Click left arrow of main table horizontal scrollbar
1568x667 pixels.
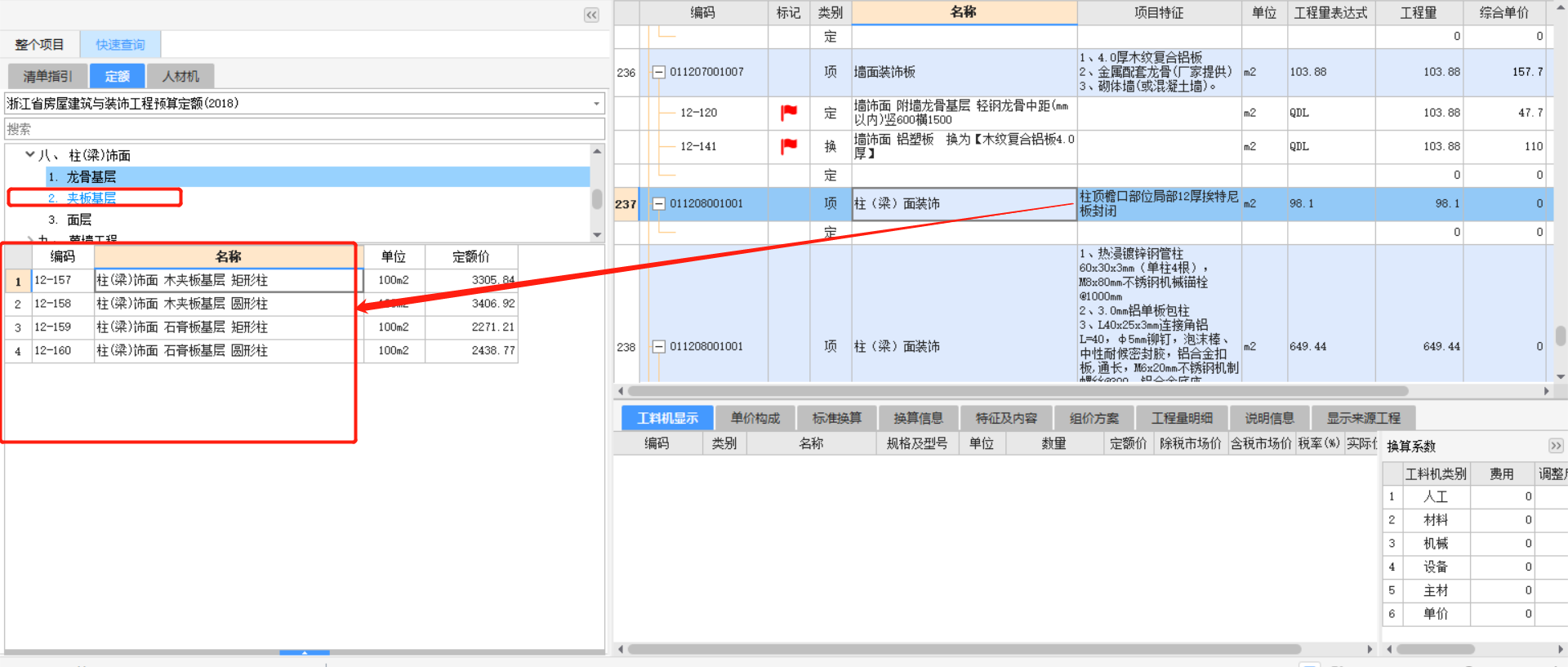click(621, 391)
